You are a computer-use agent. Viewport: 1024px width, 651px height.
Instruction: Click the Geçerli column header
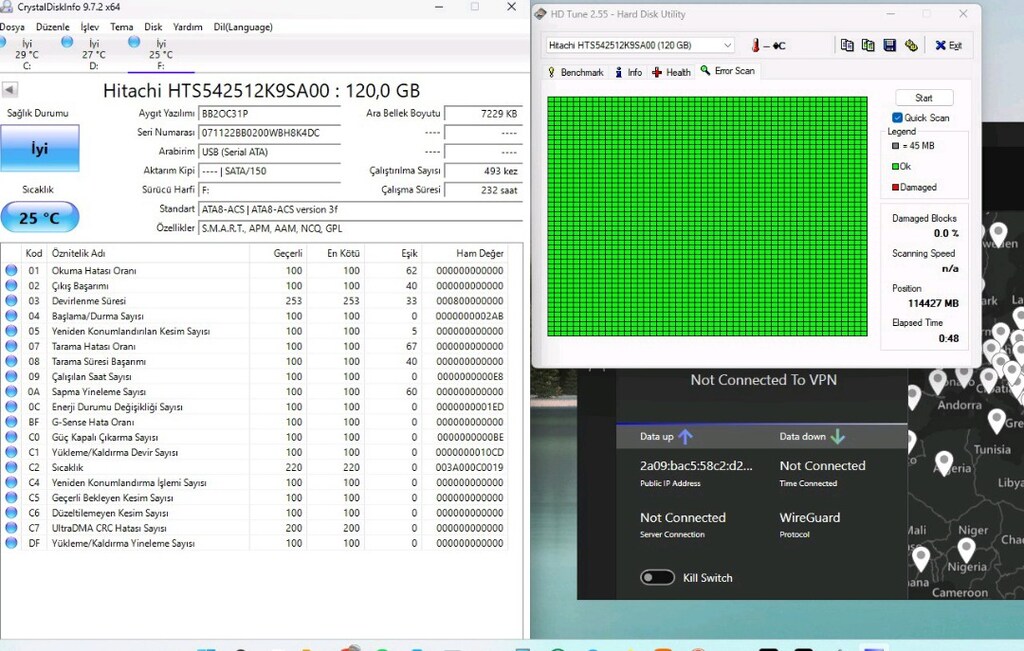[278, 253]
